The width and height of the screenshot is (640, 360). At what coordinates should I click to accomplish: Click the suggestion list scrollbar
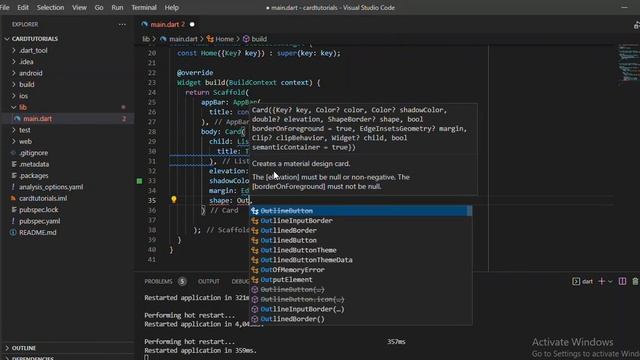coord(469,211)
